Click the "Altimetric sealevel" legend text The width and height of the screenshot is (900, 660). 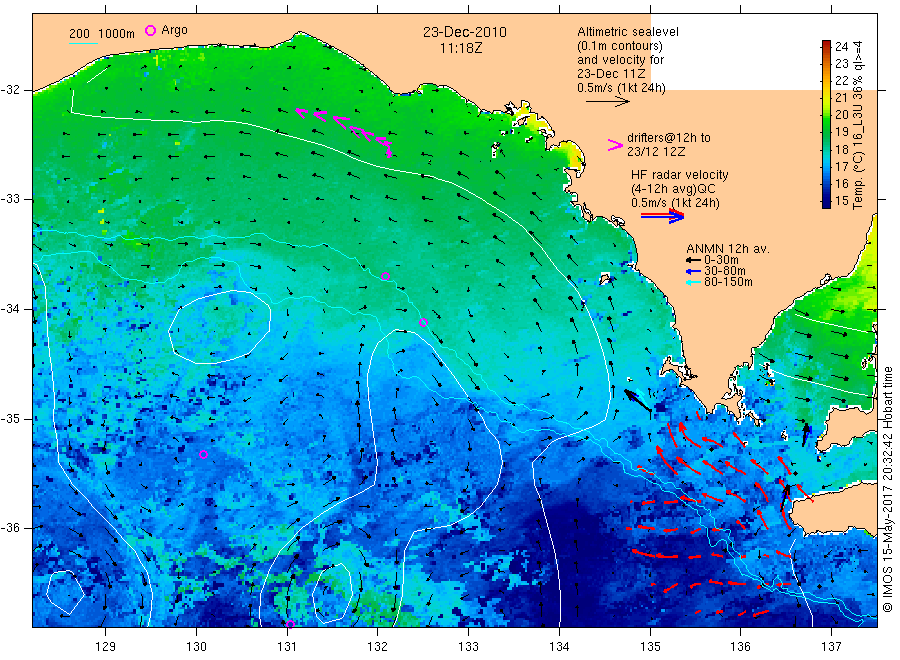628,32
